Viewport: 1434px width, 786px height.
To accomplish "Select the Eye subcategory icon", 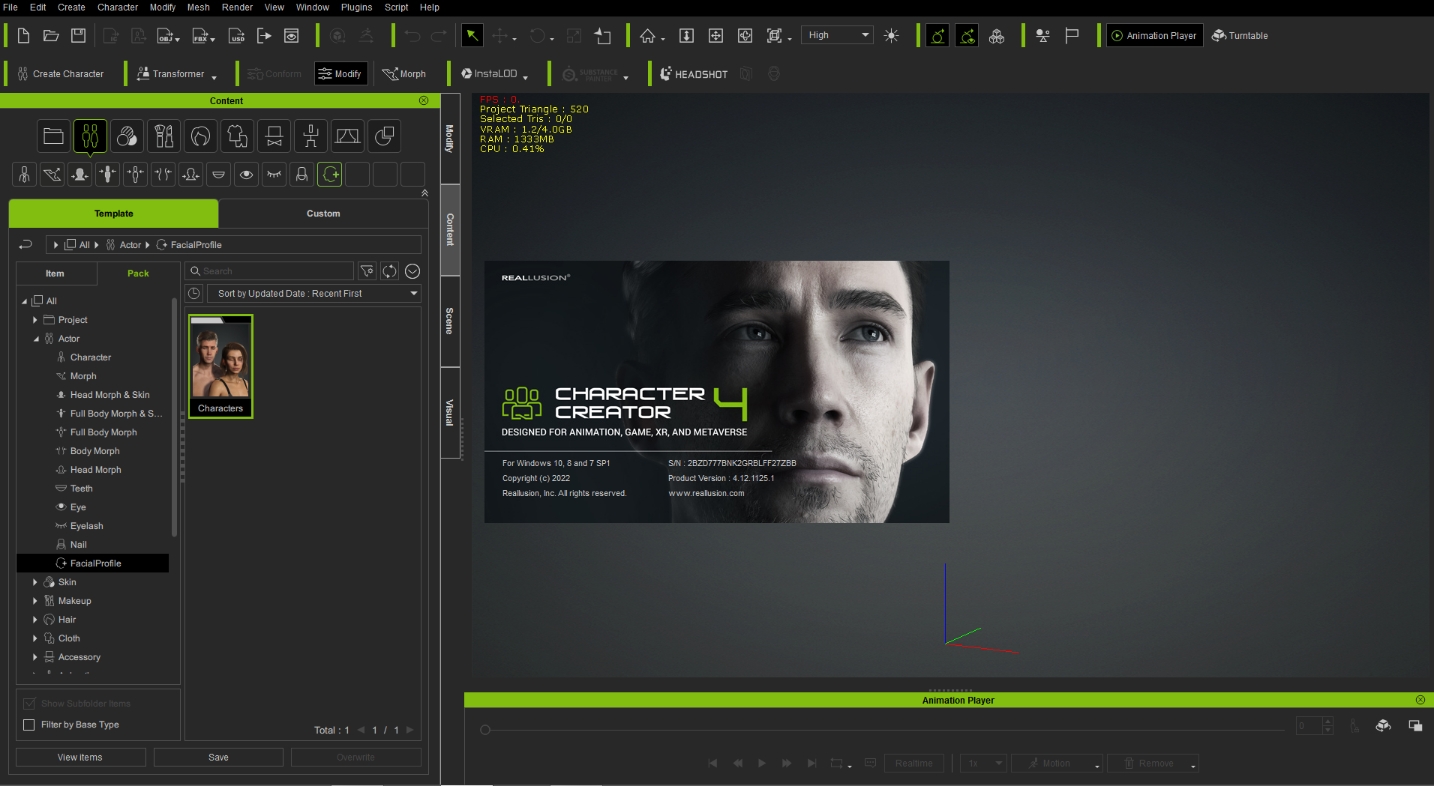I will point(246,175).
